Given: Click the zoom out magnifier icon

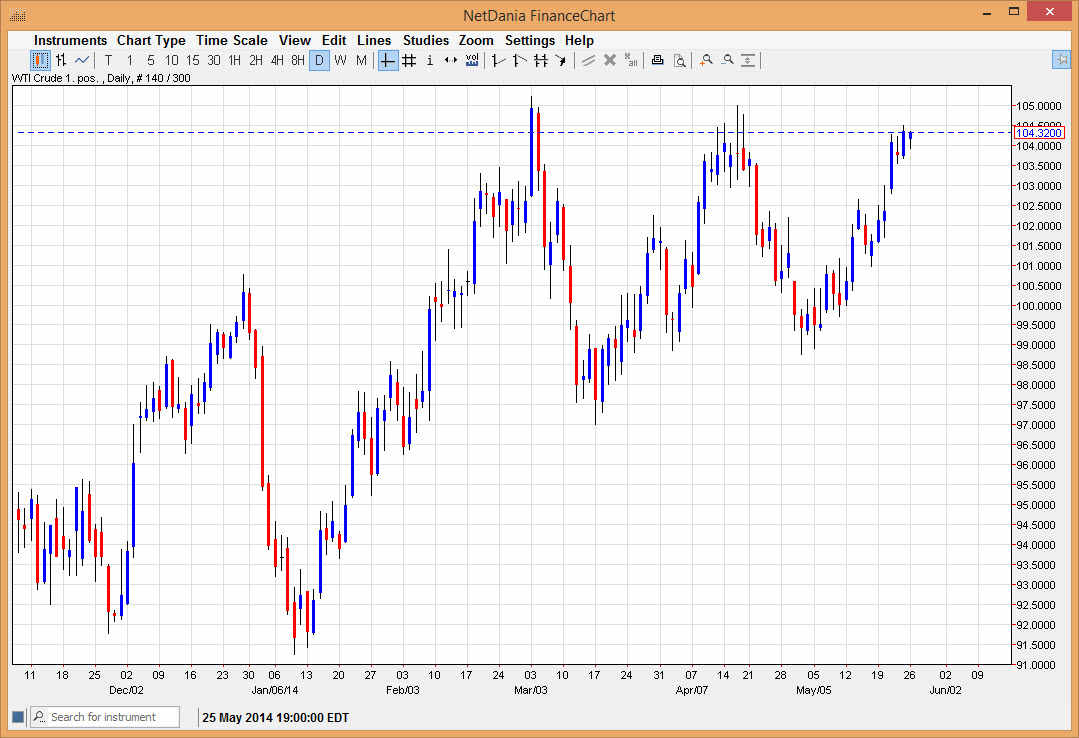Looking at the screenshot, I should point(727,60).
